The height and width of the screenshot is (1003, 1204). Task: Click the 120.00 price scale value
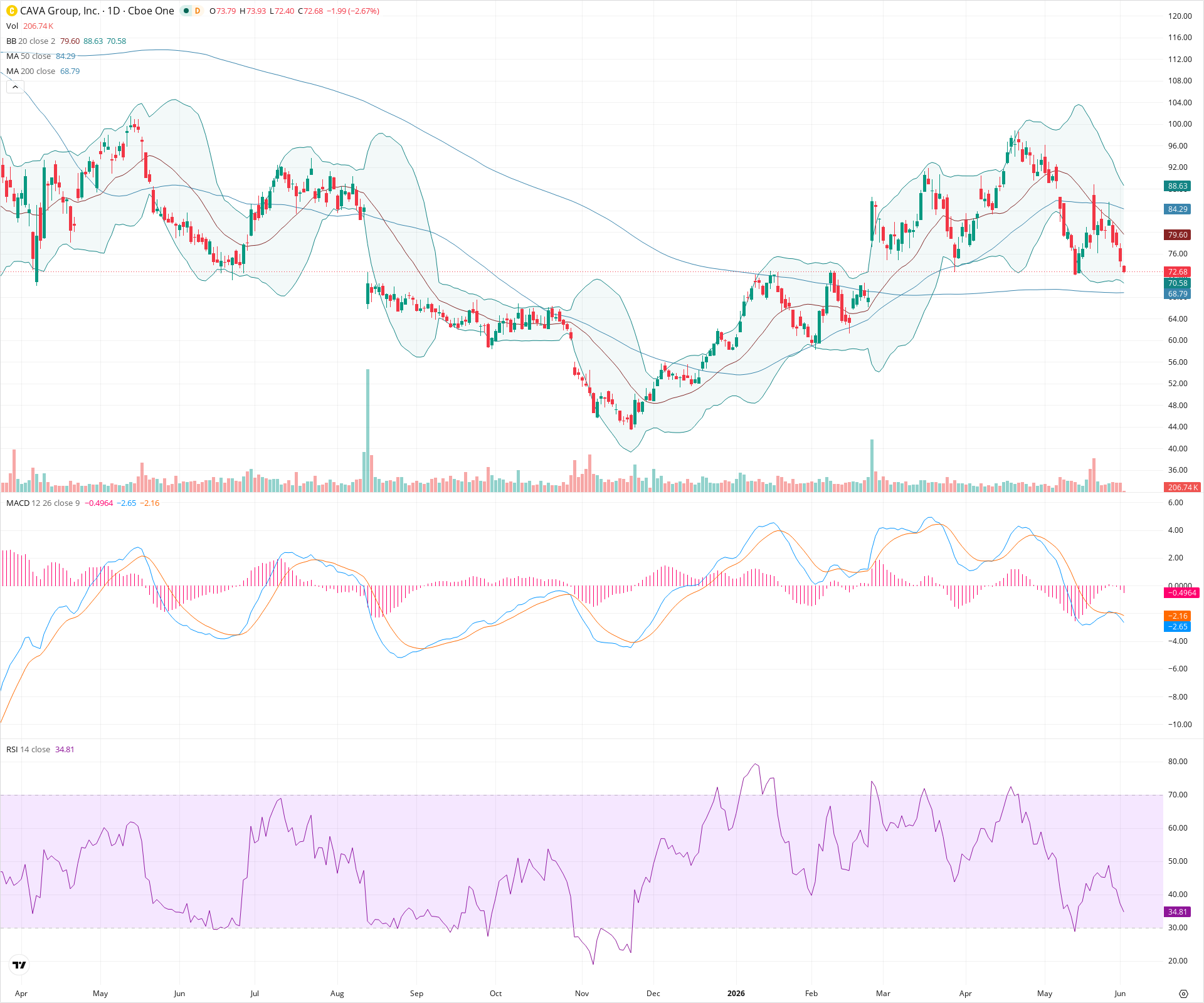coord(1180,16)
